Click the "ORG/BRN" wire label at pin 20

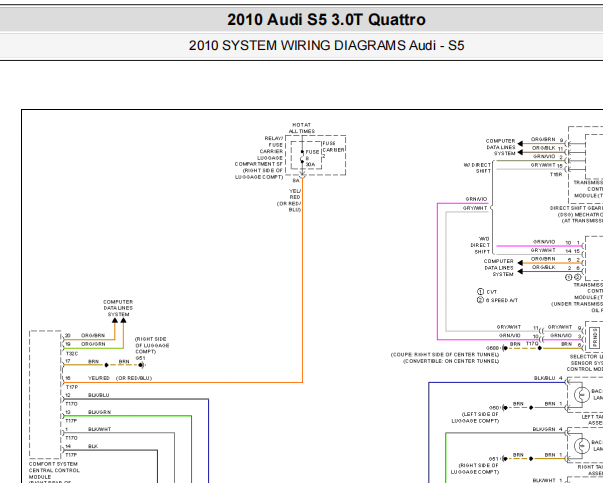(93, 335)
